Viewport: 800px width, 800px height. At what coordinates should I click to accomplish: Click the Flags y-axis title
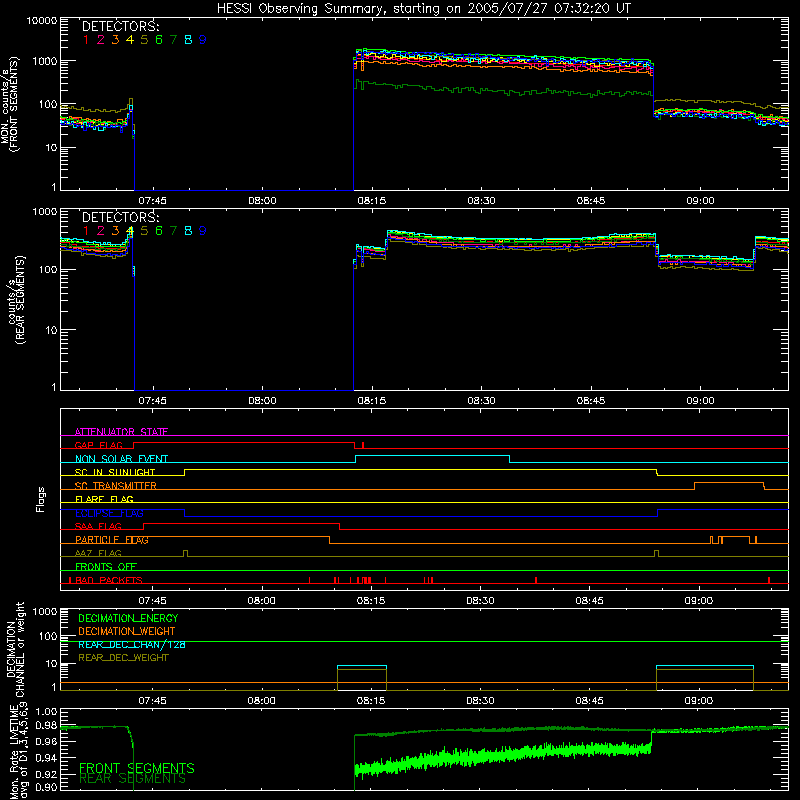click(x=40, y=499)
